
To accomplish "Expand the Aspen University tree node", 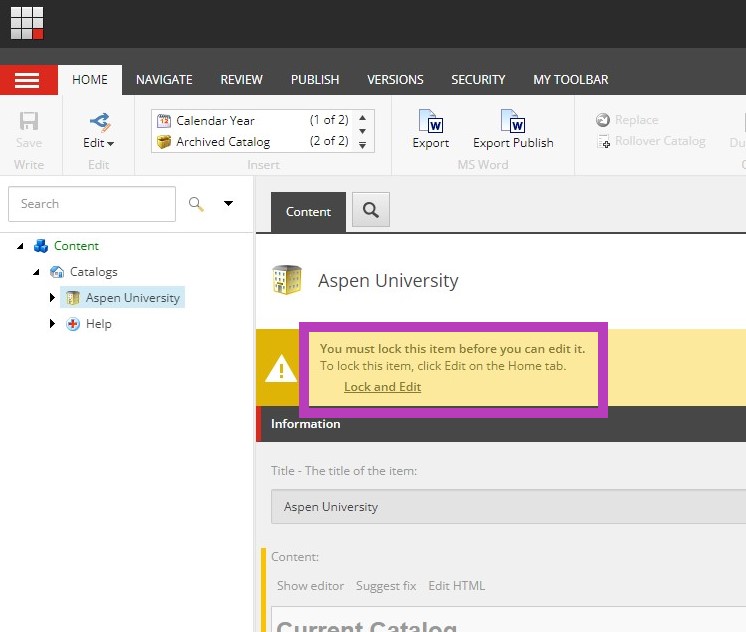I will click(53, 298).
